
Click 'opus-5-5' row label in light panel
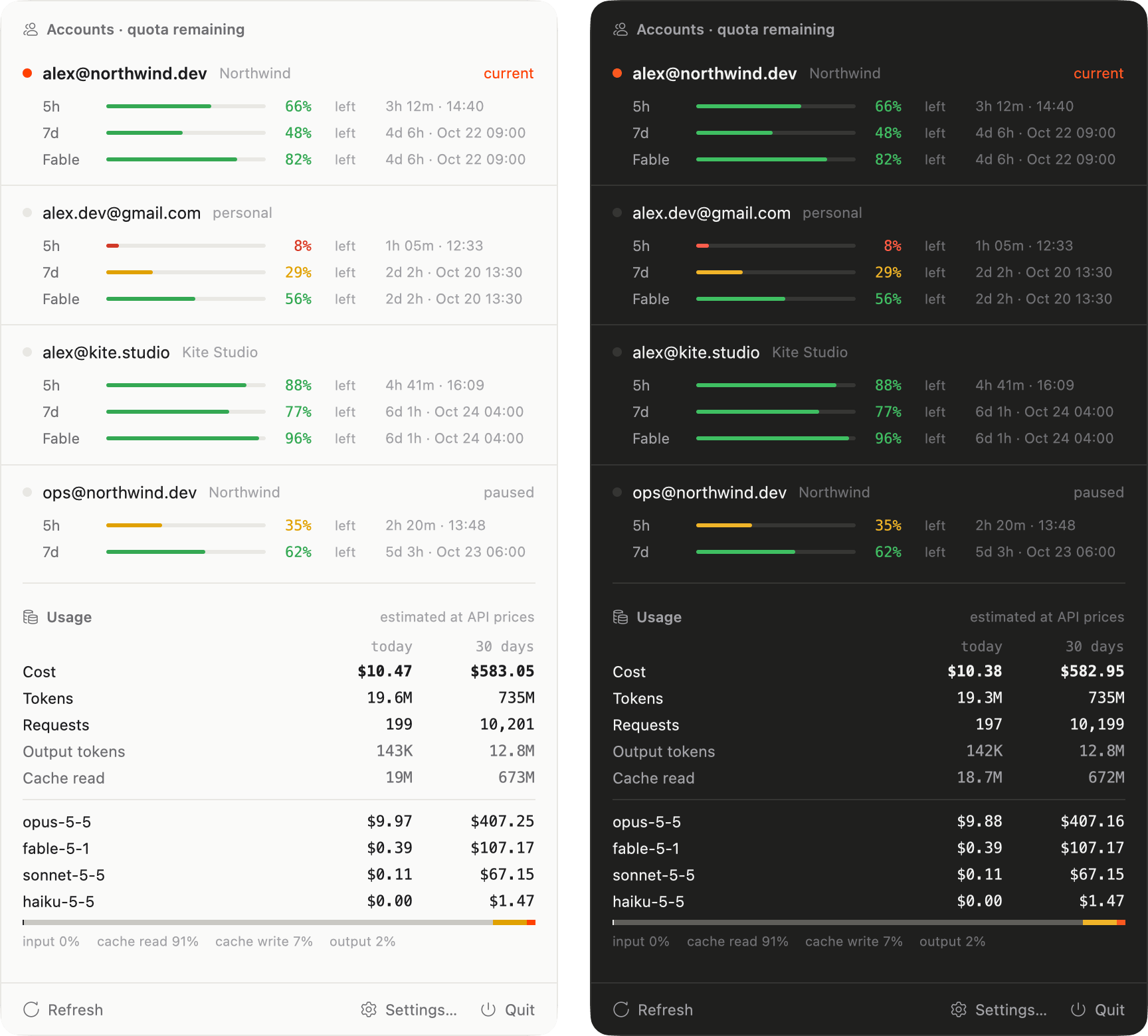coord(56,822)
